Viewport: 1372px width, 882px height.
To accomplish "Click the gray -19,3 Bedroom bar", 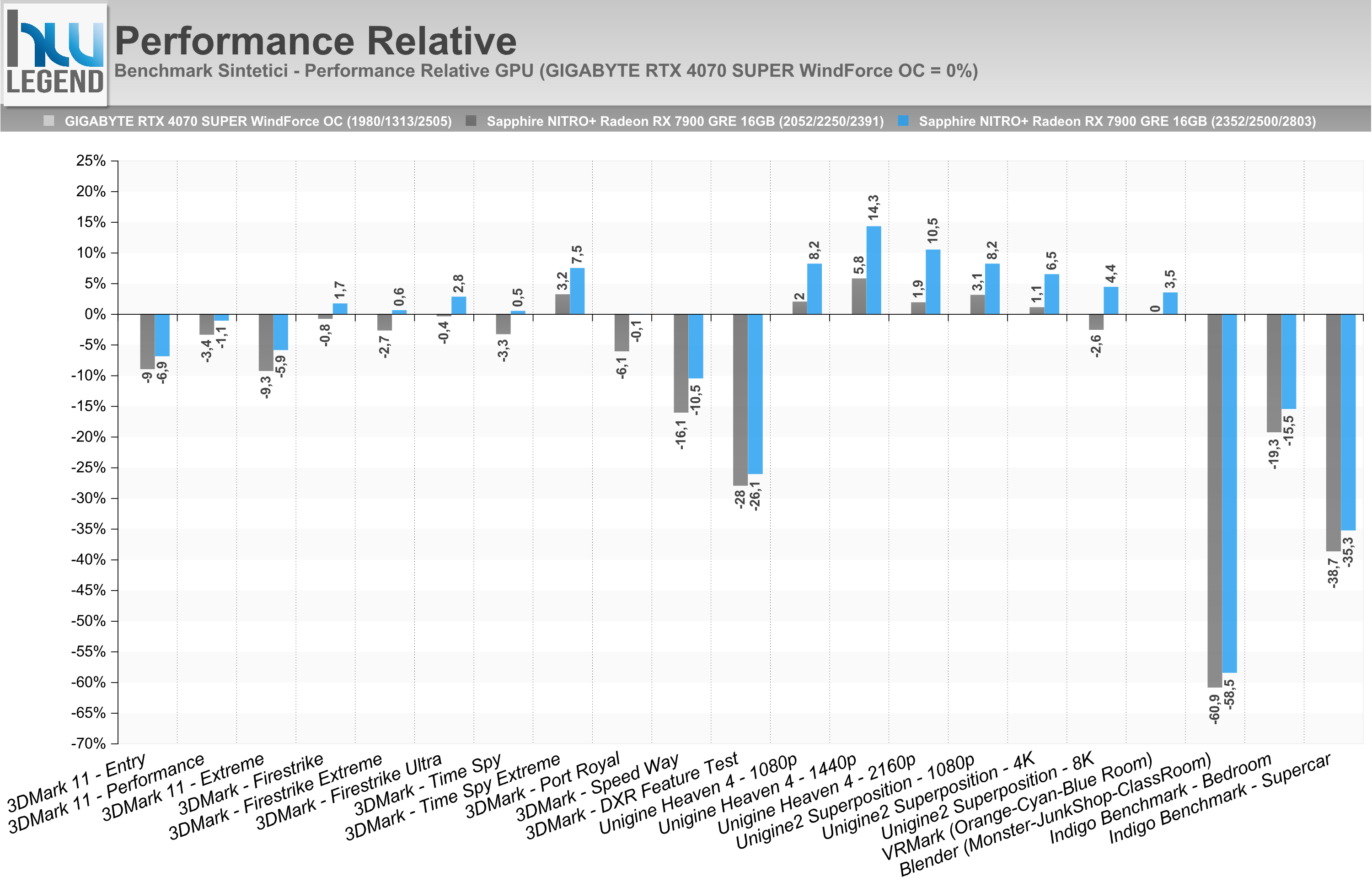I will (1274, 373).
